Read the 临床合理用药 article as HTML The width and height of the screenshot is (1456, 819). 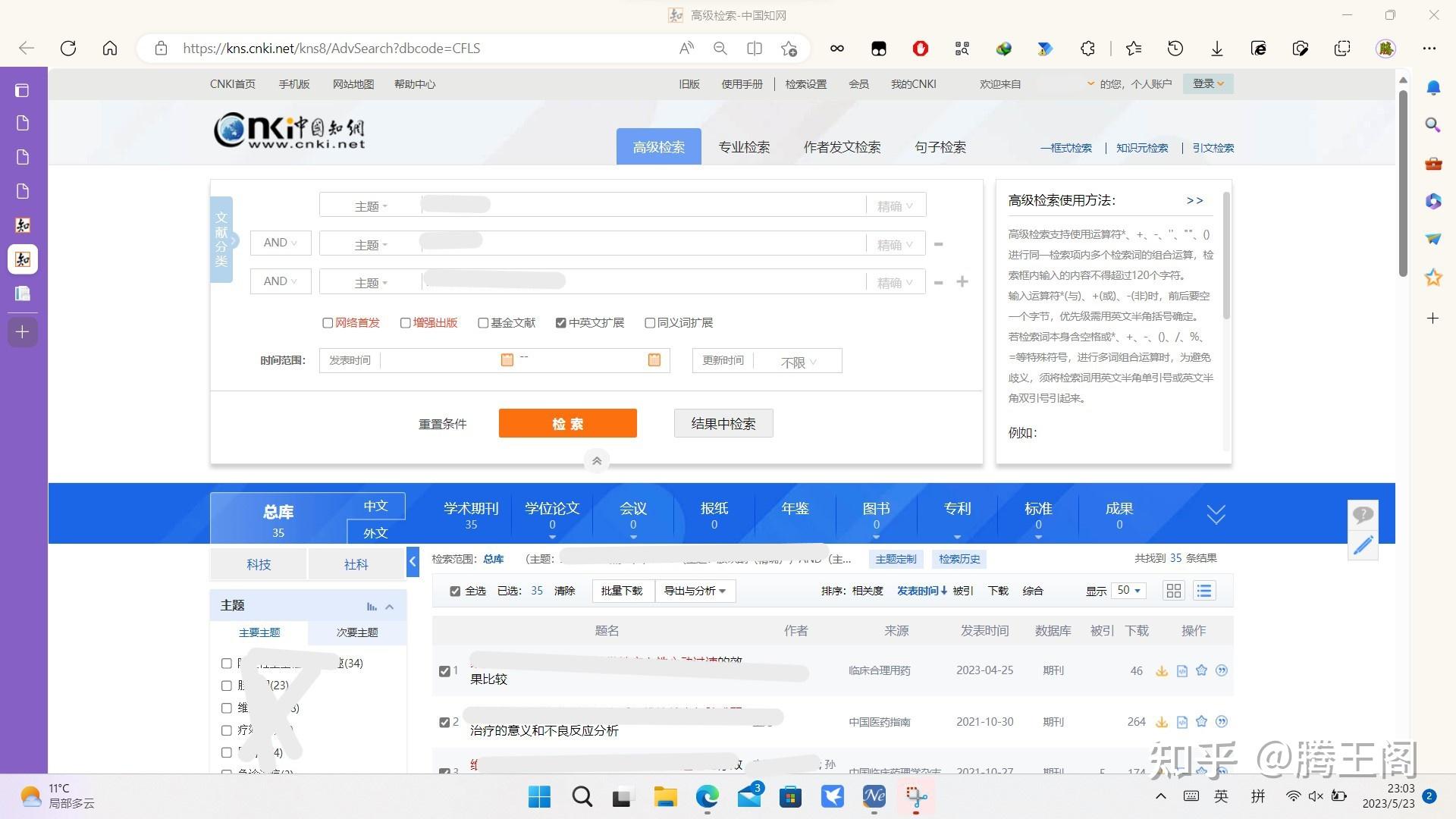(1181, 670)
